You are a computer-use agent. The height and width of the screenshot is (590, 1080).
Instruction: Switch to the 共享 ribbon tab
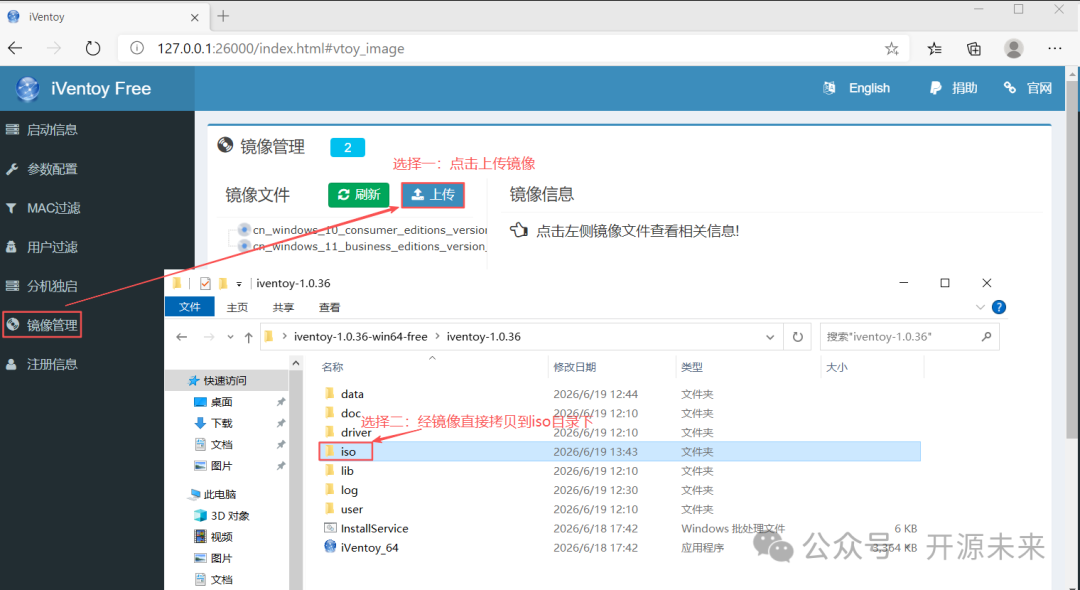pyautogui.click(x=283, y=307)
